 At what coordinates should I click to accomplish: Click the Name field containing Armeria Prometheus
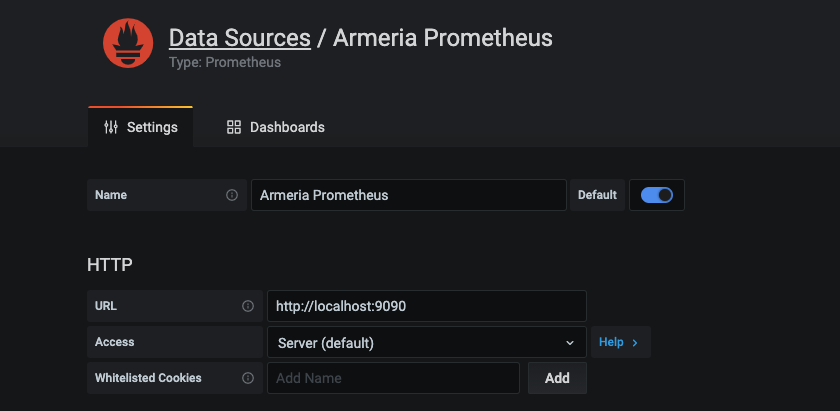coord(408,195)
